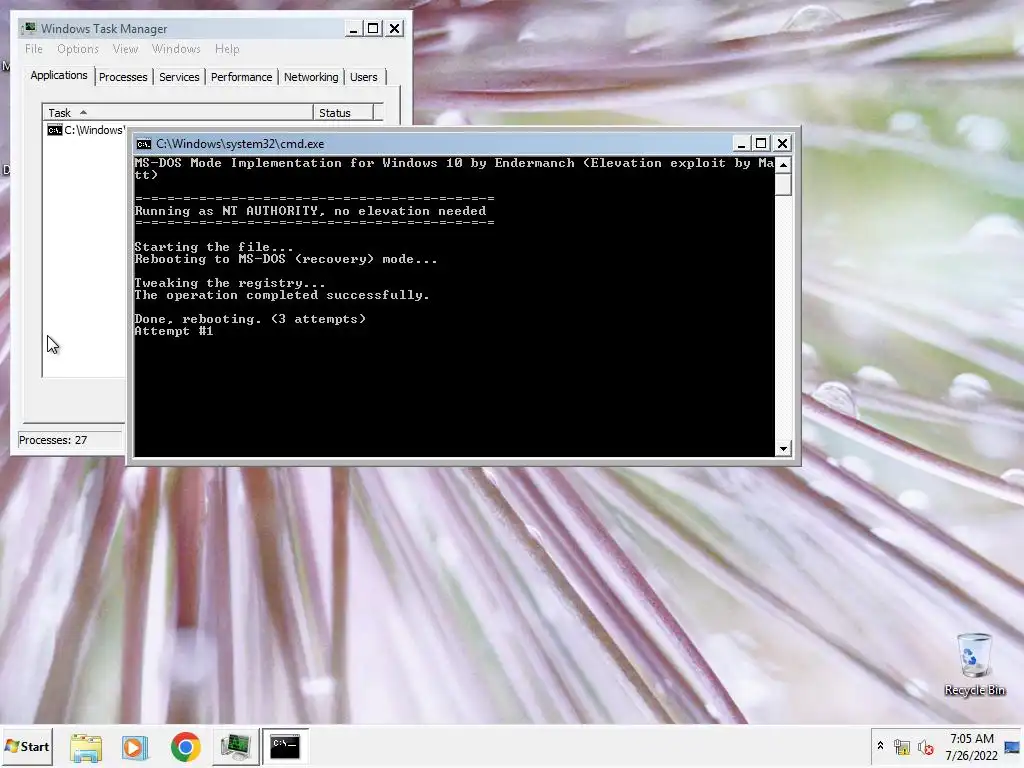Switch to the Users tab
1024x768 pixels.
364,77
